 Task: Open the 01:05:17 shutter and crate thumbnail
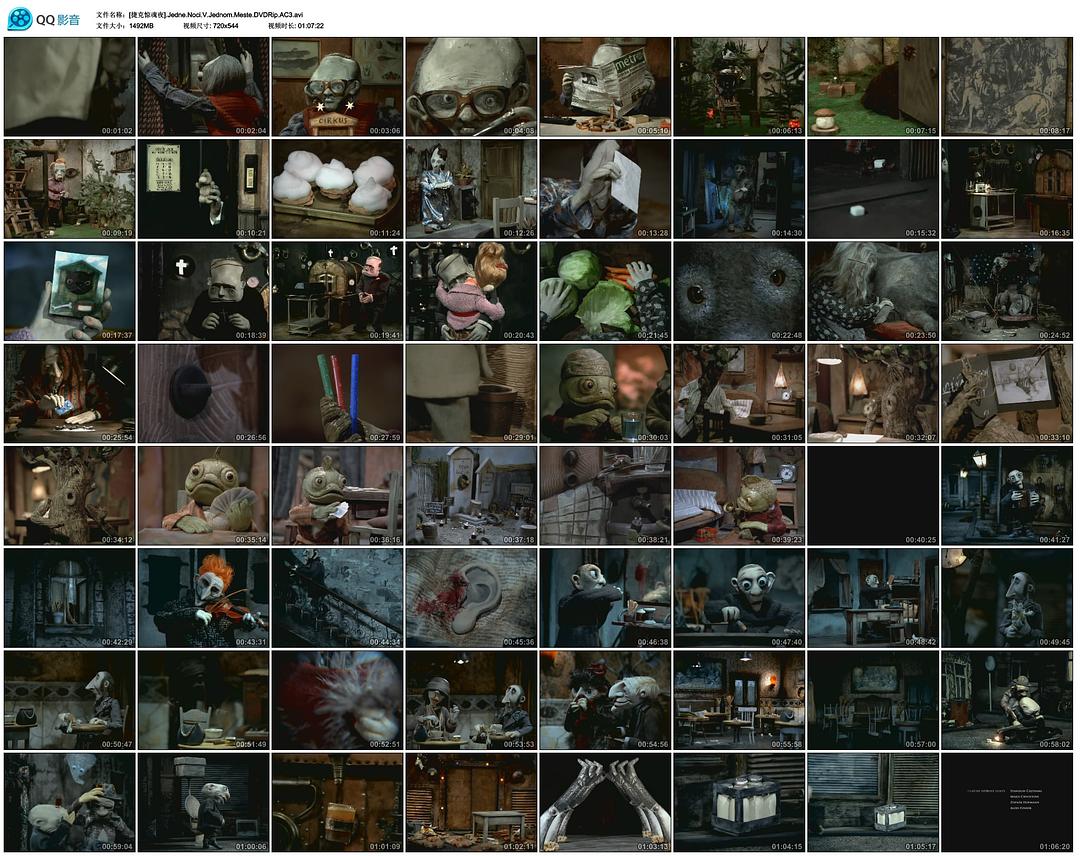pyautogui.click(x=873, y=802)
